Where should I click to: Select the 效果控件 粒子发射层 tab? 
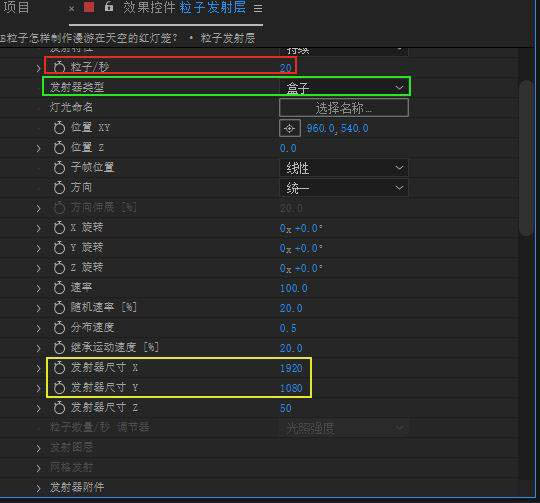[185, 8]
